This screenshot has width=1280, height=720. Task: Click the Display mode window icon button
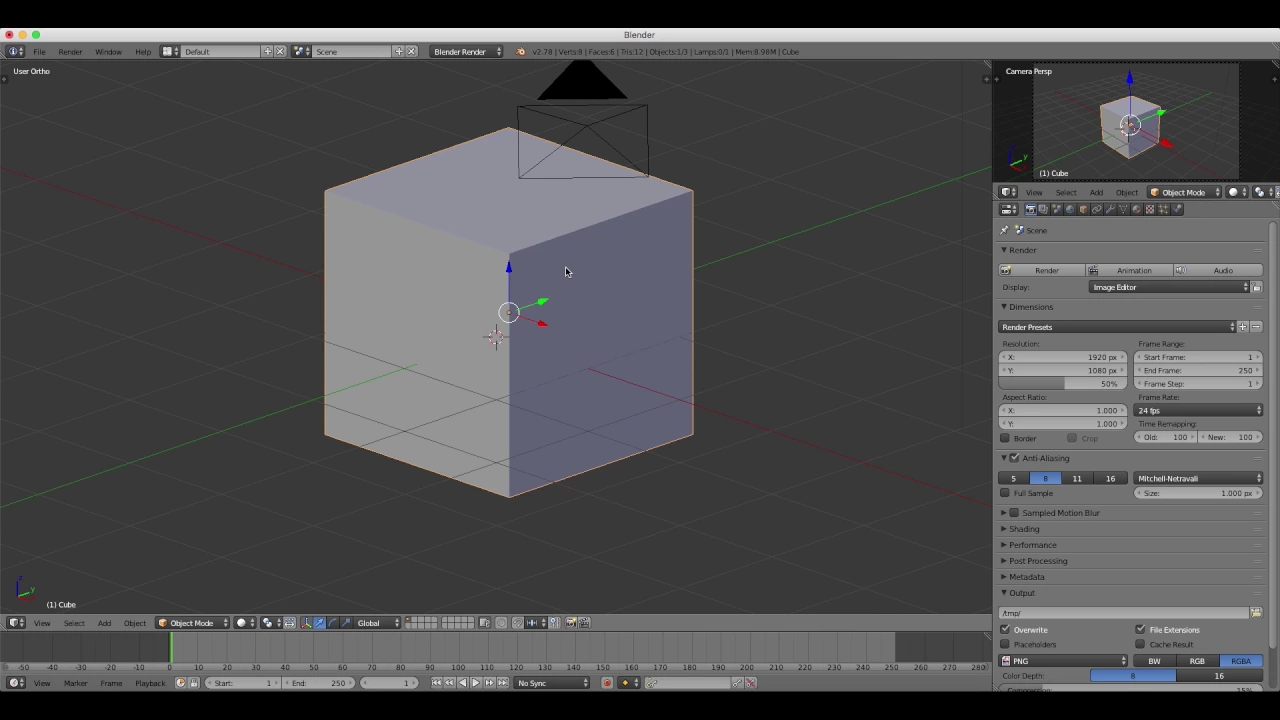pos(1257,287)
